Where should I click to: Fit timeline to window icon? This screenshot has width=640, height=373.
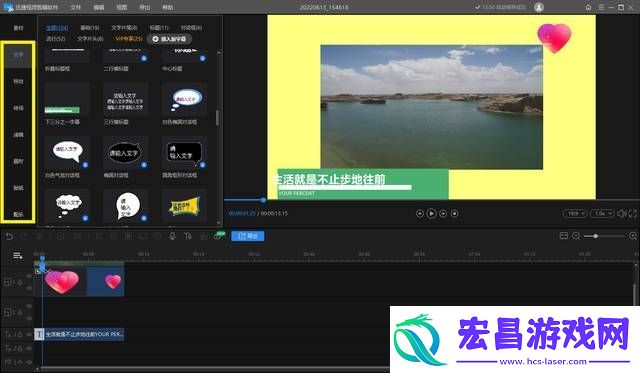[564, 236]
